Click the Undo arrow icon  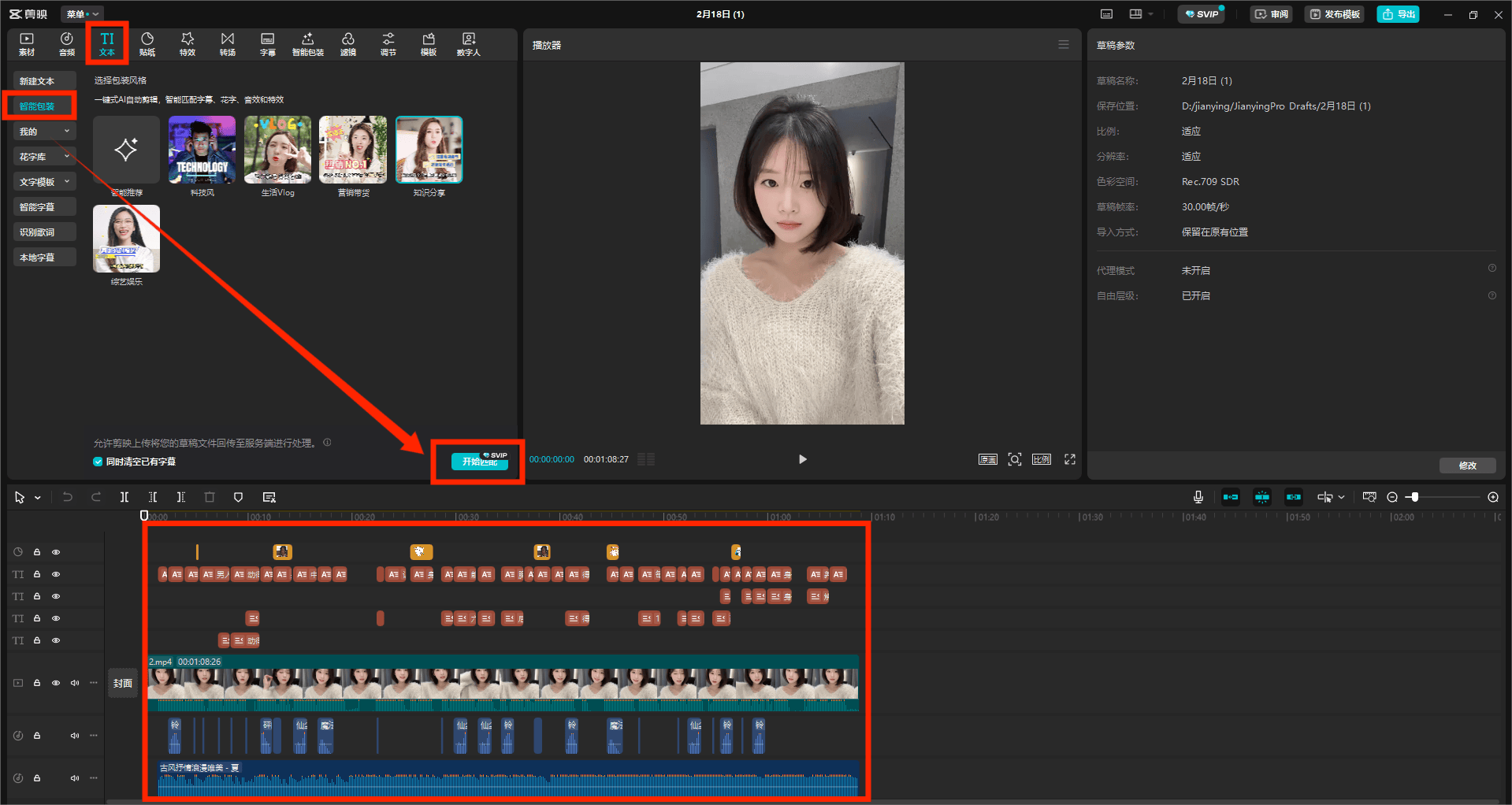point(68,497)
